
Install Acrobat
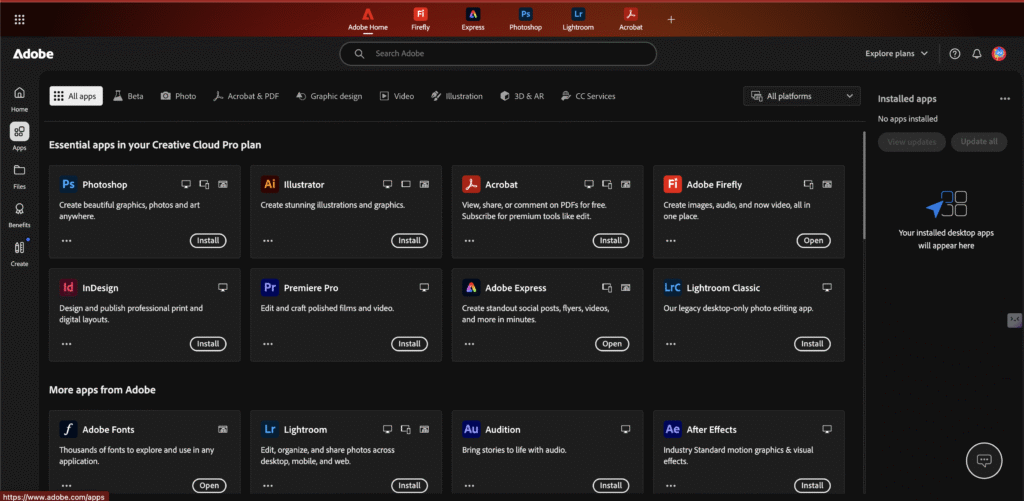tap(611, 240)
